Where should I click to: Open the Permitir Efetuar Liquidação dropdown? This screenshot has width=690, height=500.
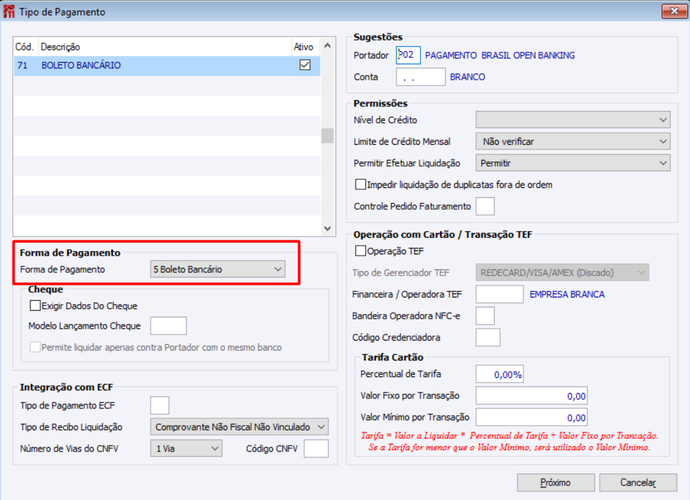point(573,163)
